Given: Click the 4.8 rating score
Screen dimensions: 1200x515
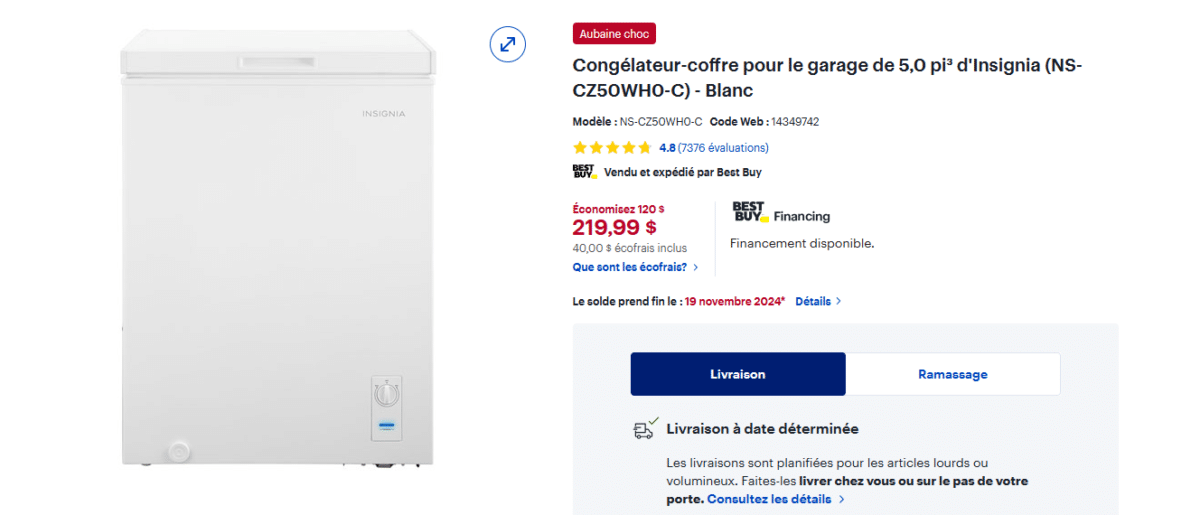Looking at the screenshot, I should click(667, 148).
